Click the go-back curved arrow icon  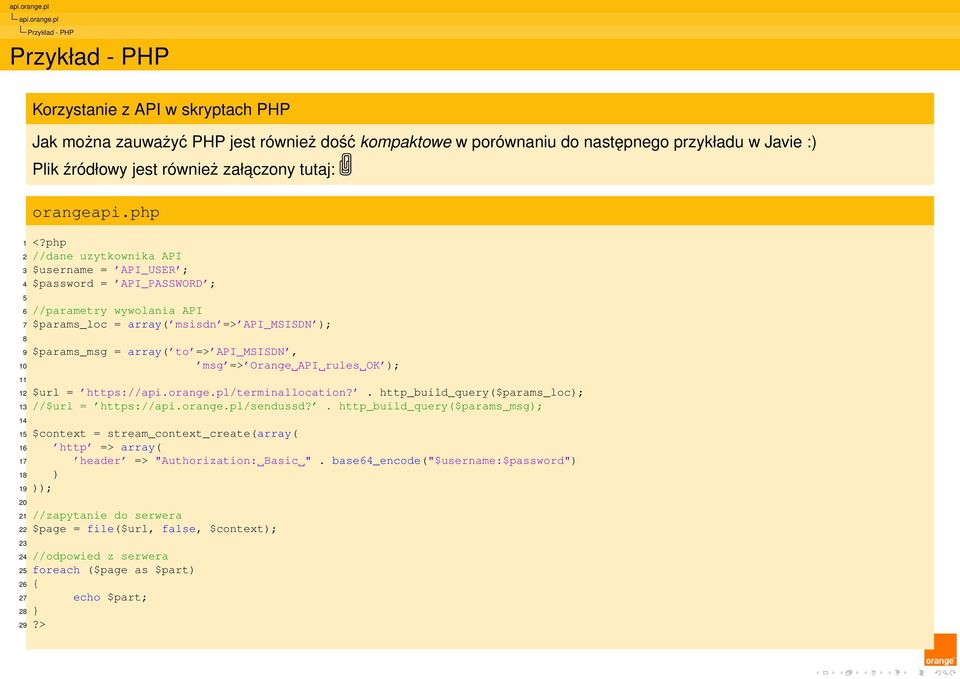click(x=938, y=673)
